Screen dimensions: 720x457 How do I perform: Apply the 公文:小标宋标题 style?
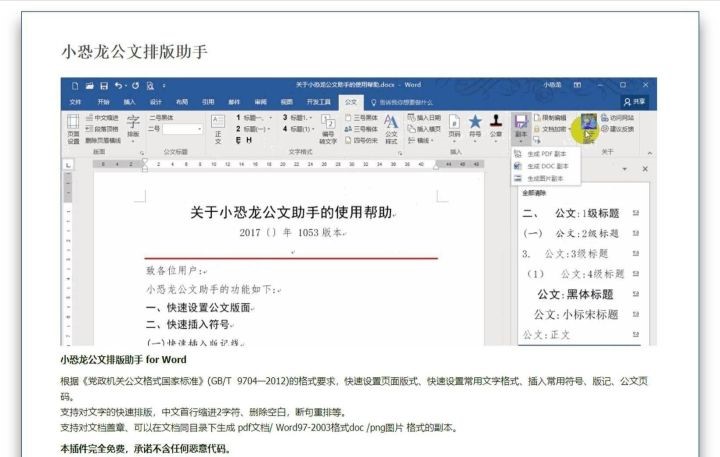(581, 315)
